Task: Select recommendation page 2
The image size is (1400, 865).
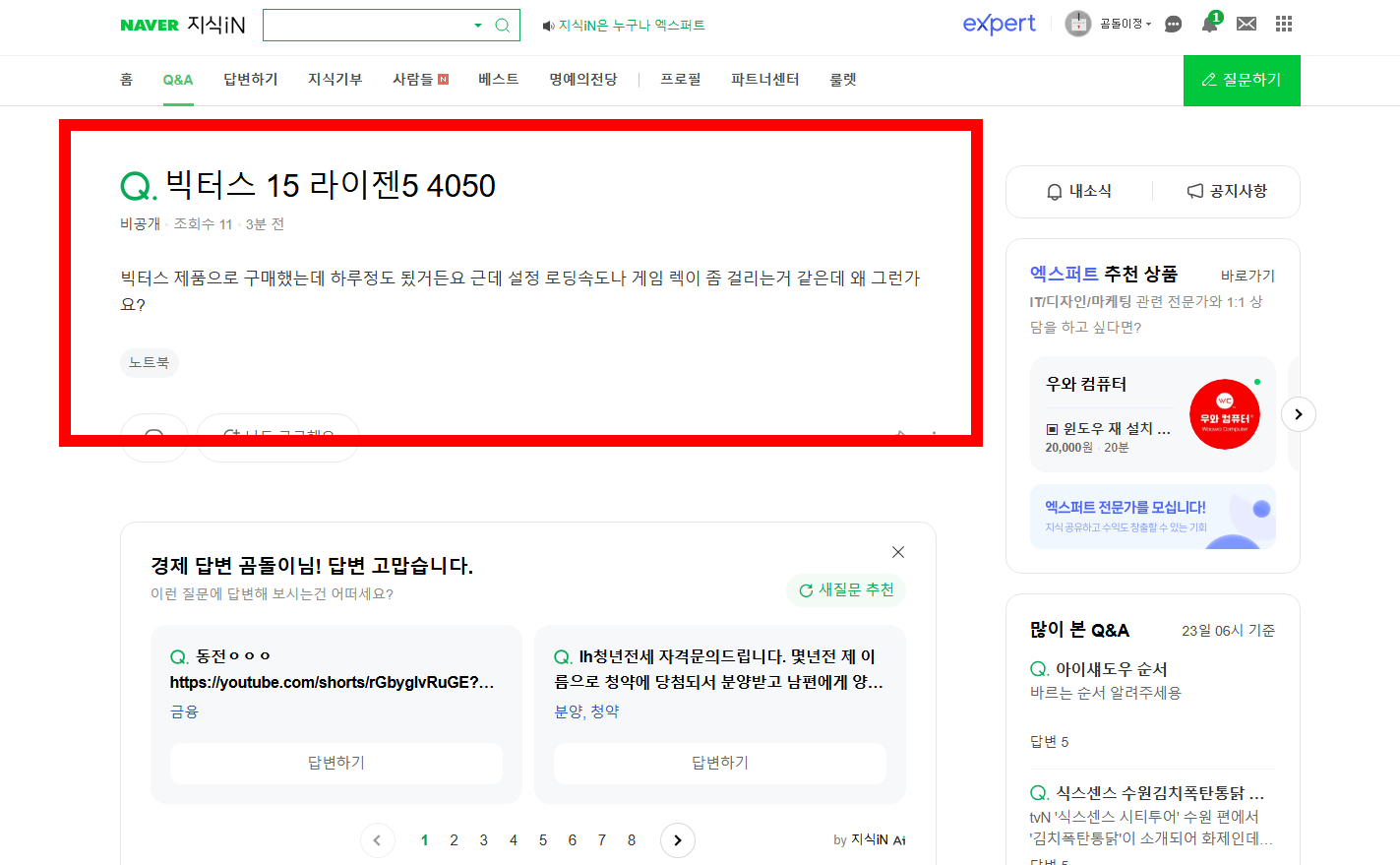Action: click(454, 840)
